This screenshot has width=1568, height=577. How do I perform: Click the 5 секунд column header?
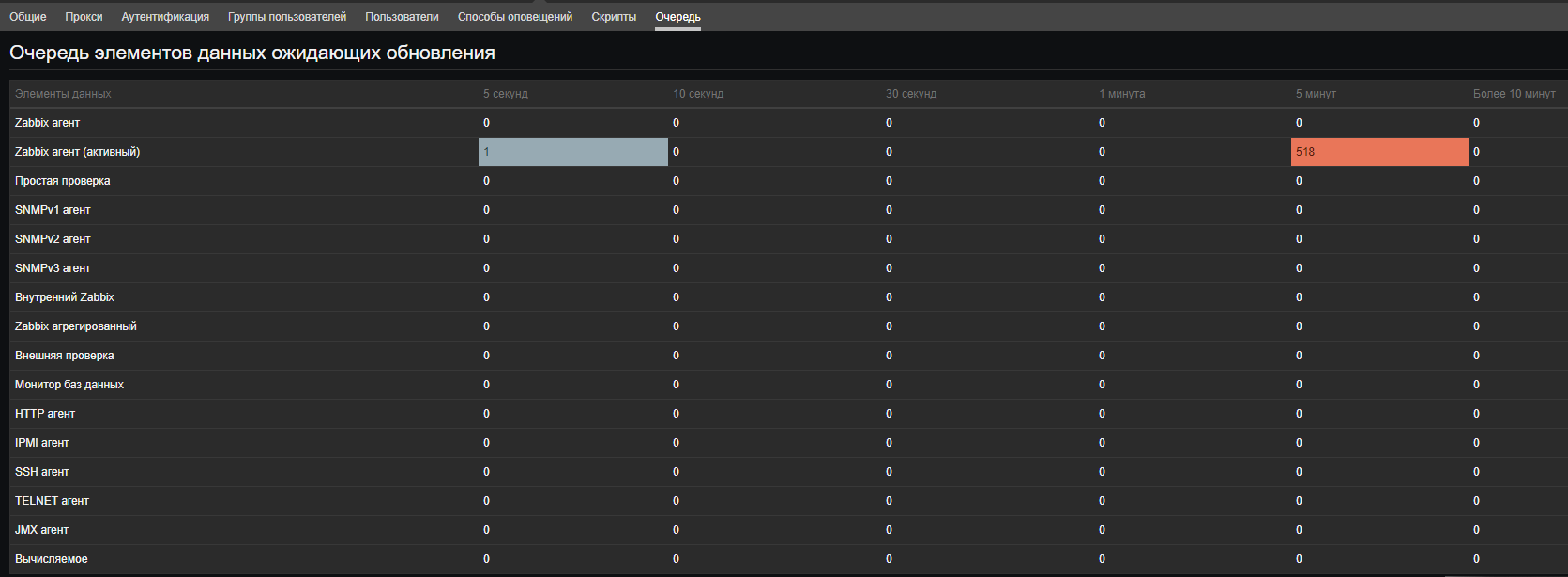tap(506, 94)
